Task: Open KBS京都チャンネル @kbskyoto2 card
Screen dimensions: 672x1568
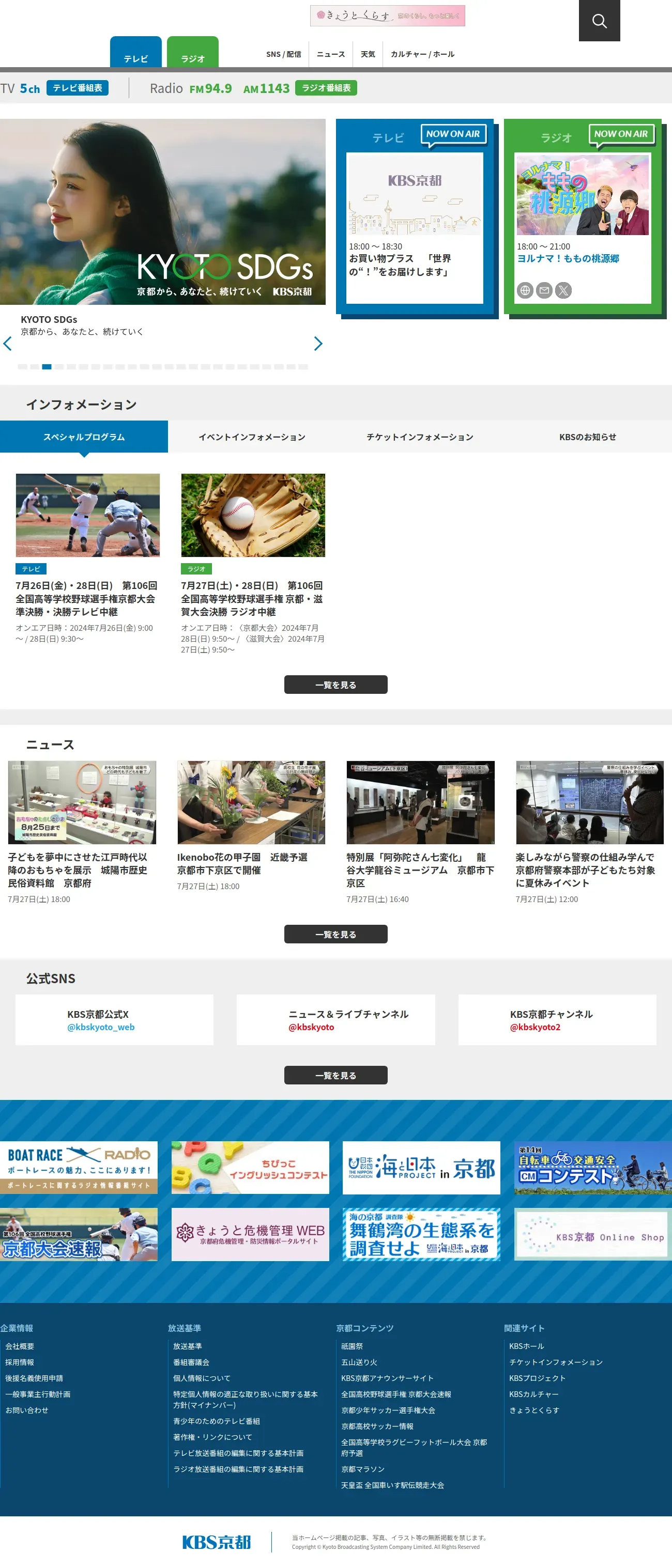Action: click(557, 1020)
